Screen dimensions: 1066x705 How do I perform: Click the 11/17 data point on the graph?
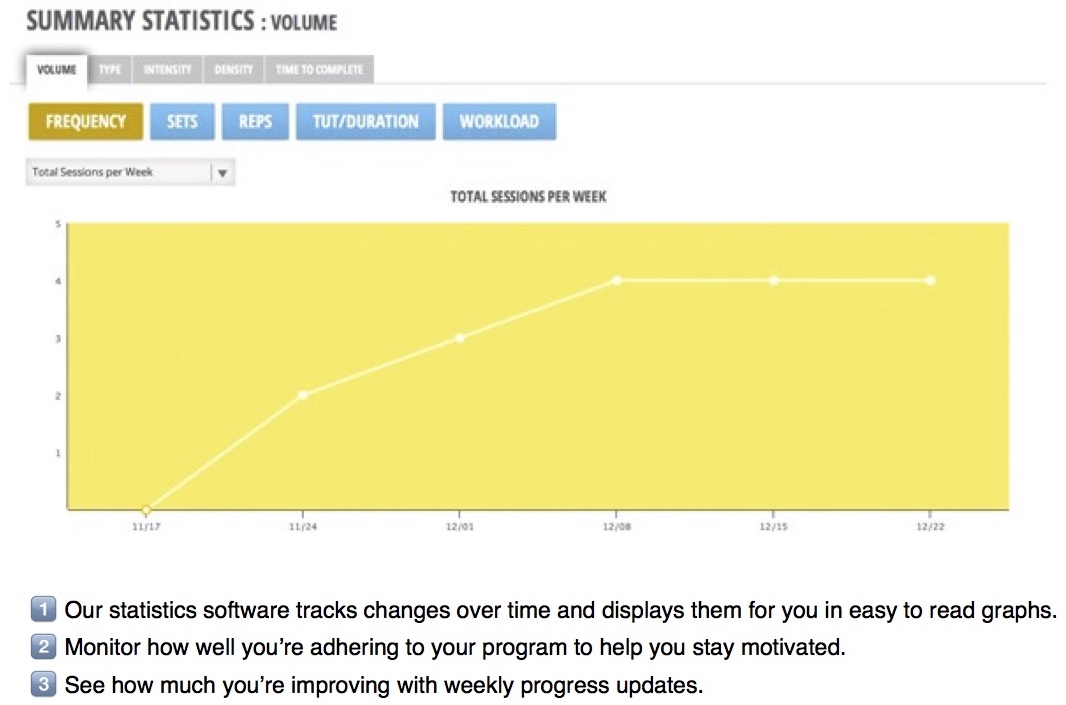[146, 509]
